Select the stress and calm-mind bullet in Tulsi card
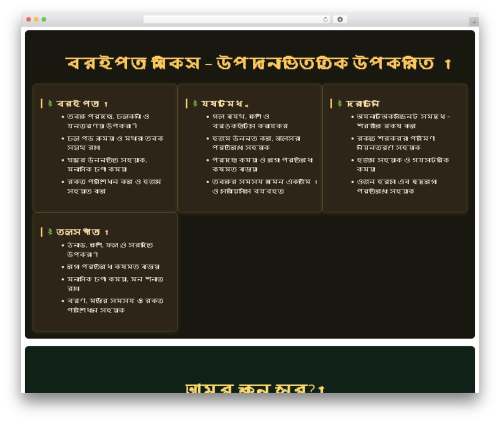 point(115,284)
